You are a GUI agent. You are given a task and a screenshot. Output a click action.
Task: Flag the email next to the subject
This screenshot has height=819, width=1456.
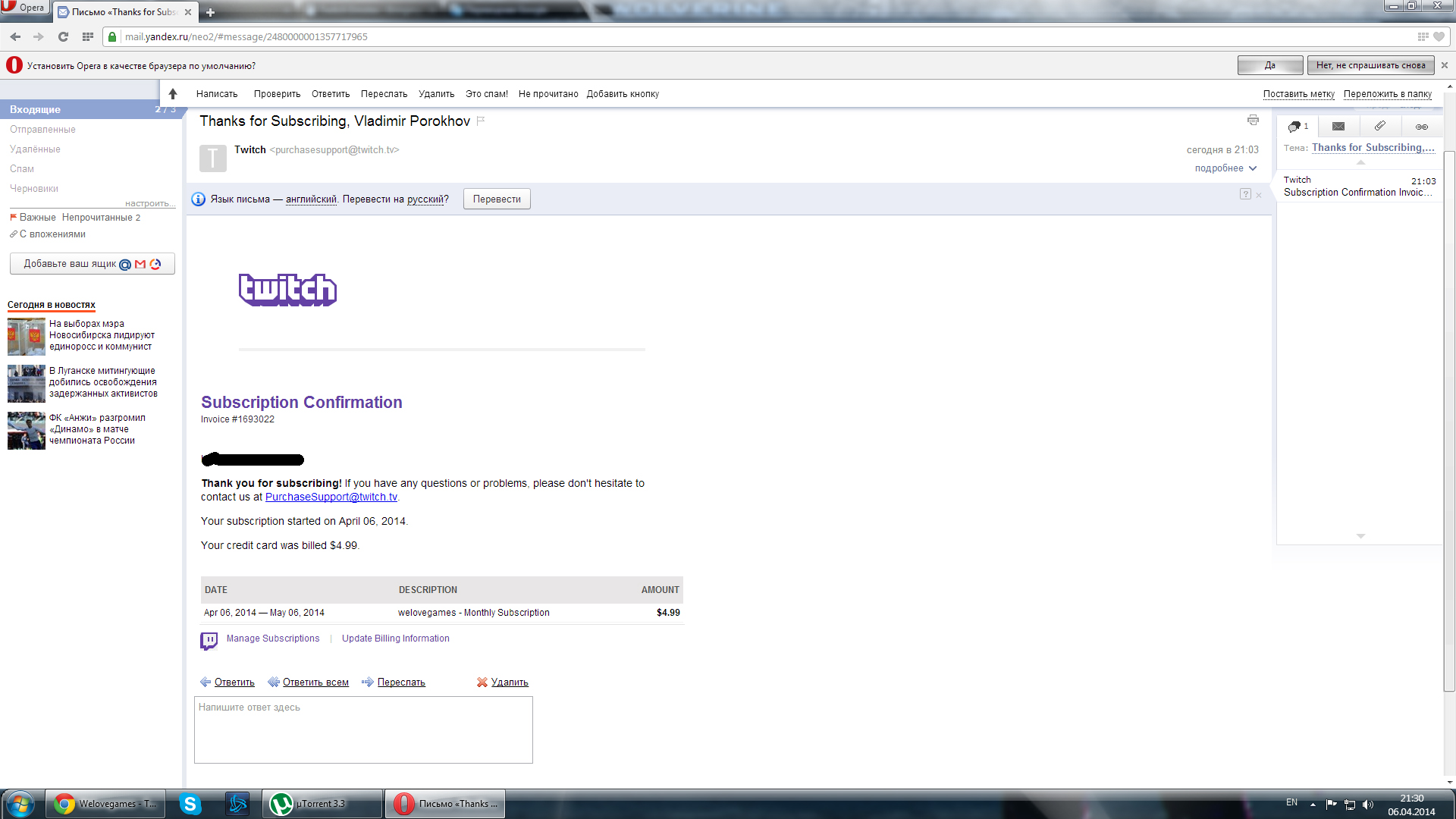tap(481, 121)
